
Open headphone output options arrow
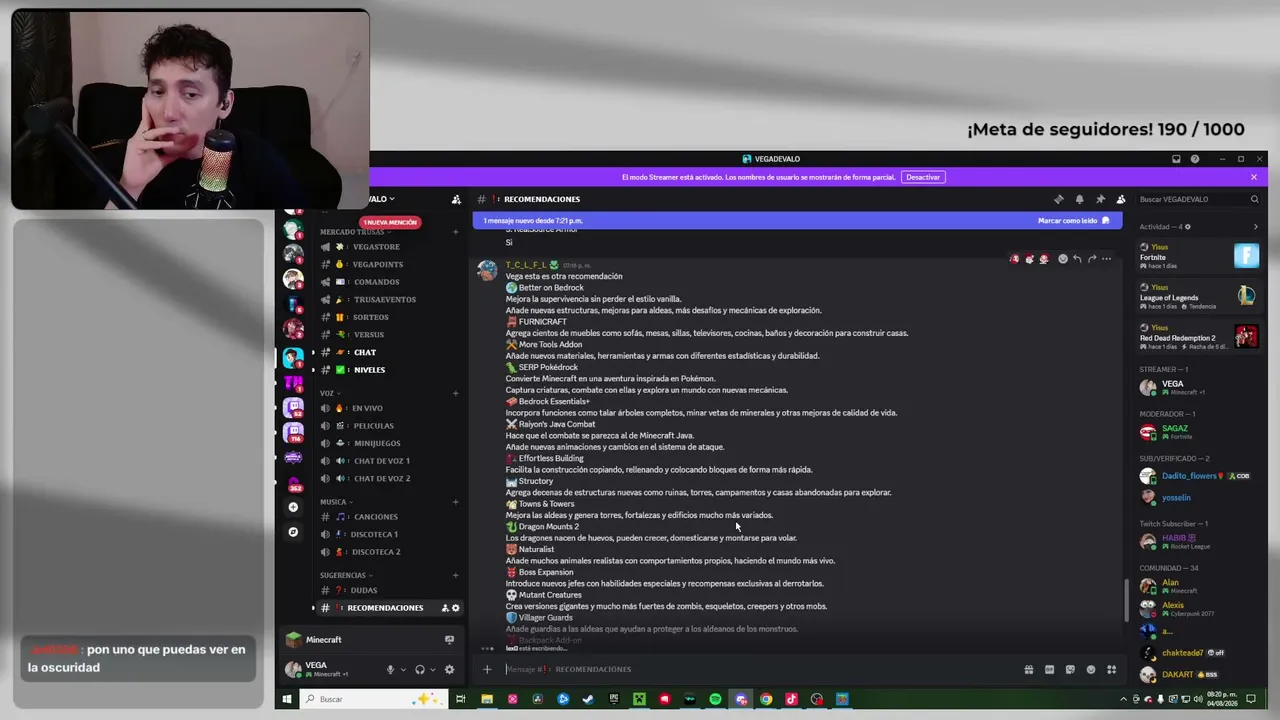tap(432, 669)
